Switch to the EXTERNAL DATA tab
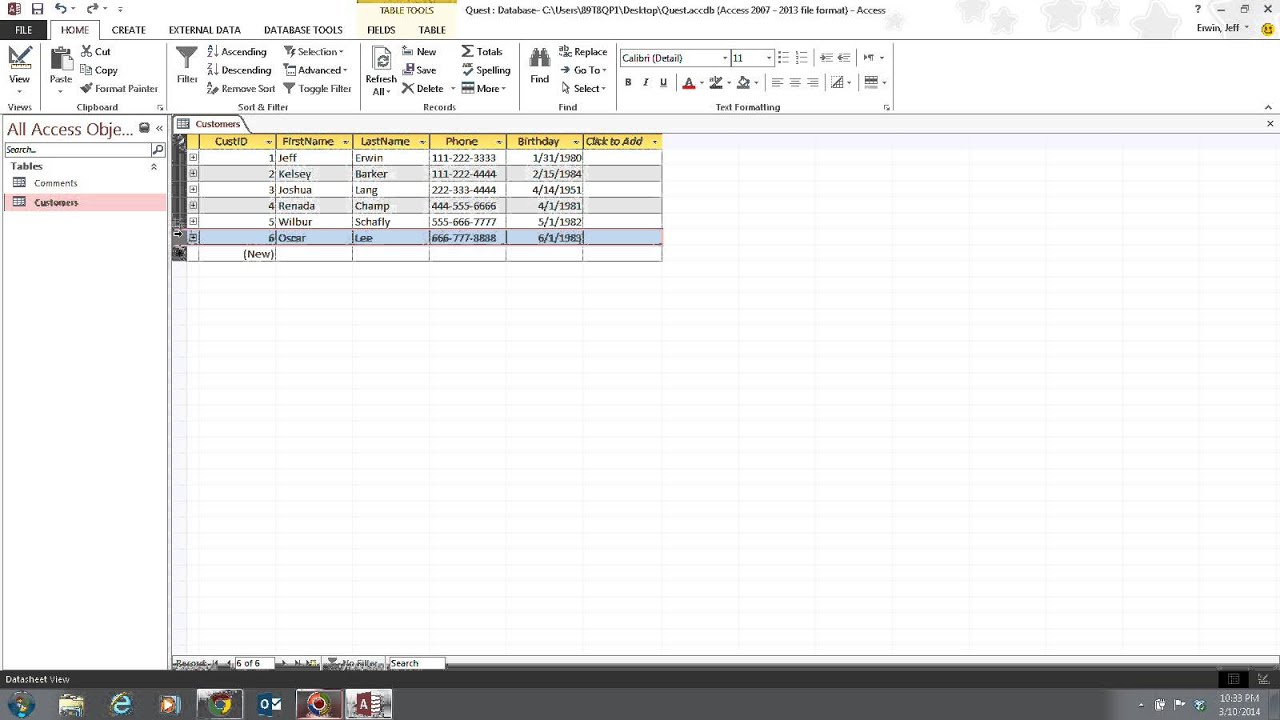1280x720 pixels. [205, 30]
